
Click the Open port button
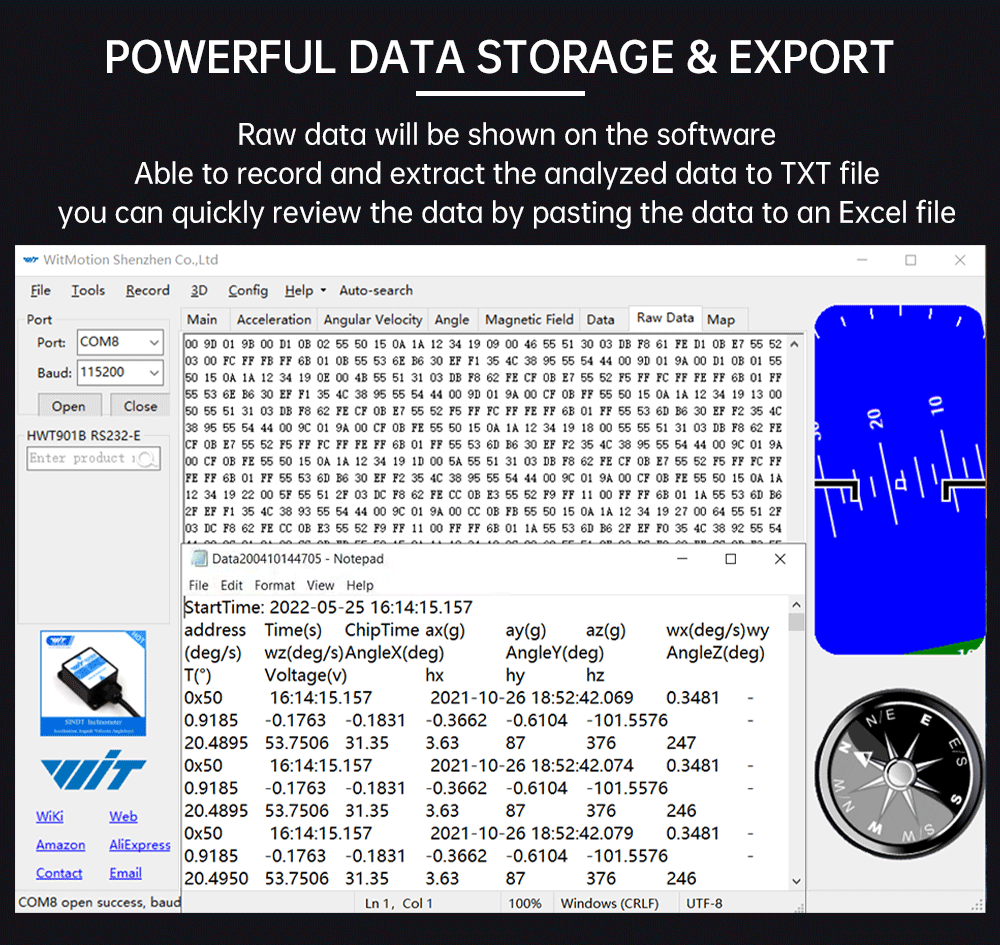[69, 406]
